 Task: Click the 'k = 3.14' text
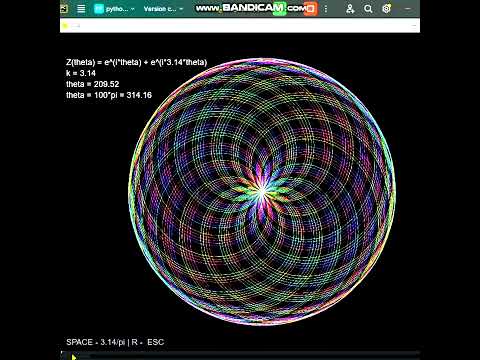[81, 73]
